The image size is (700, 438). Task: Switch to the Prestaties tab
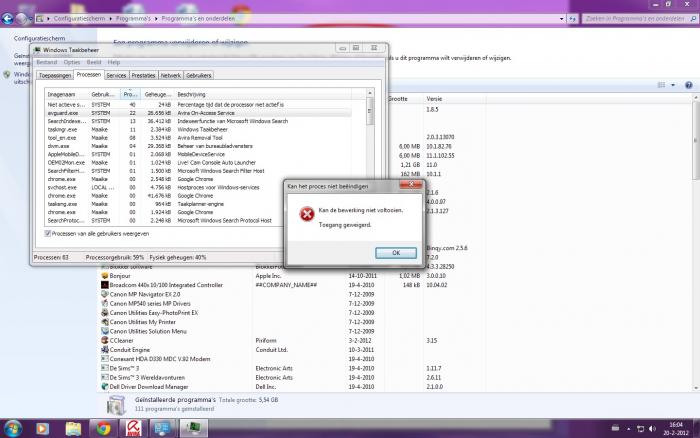tap(143, 75)
